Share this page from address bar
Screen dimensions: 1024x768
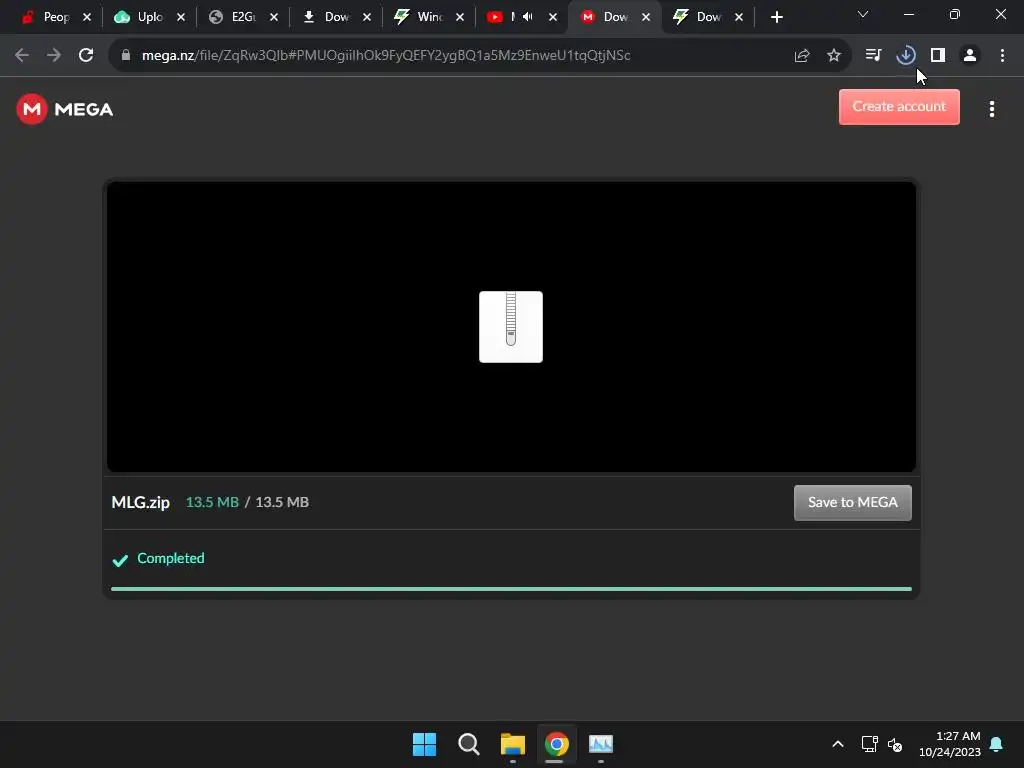coord(802,56)
